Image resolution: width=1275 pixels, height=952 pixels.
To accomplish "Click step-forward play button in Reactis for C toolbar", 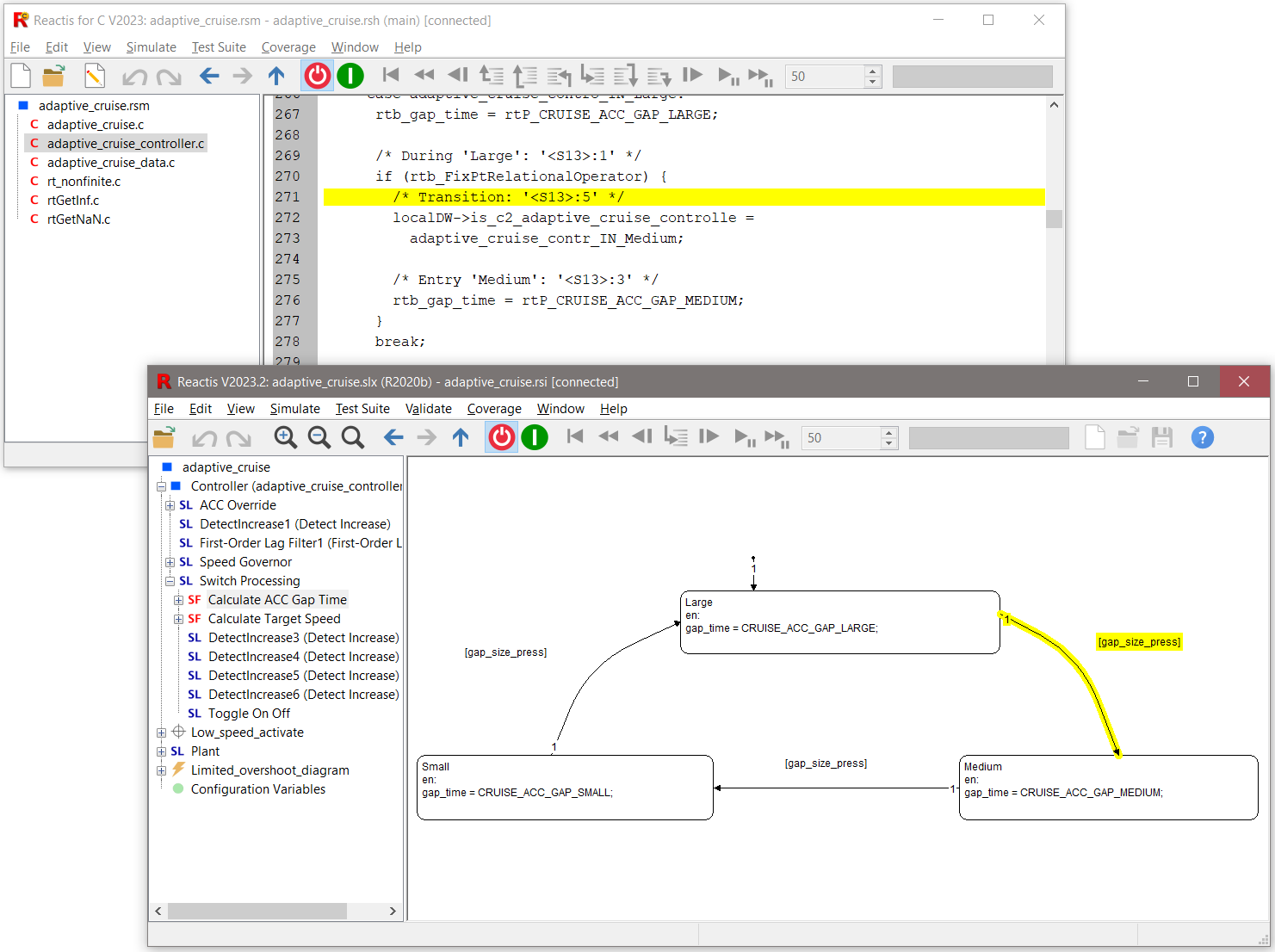I will [x=692, y=75].
